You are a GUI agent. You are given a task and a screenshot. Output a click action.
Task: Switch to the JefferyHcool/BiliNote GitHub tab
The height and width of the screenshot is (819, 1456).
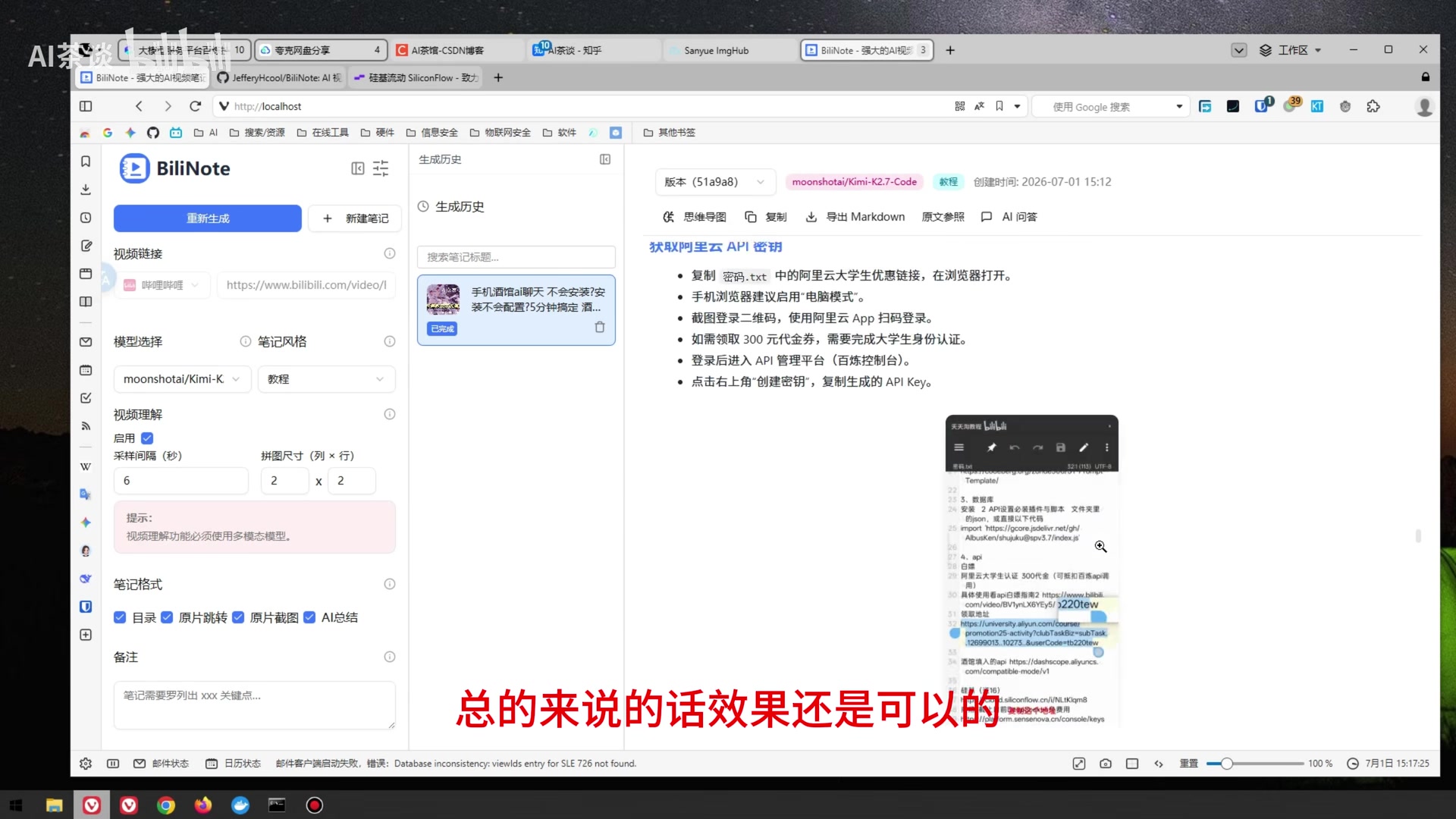278,77
